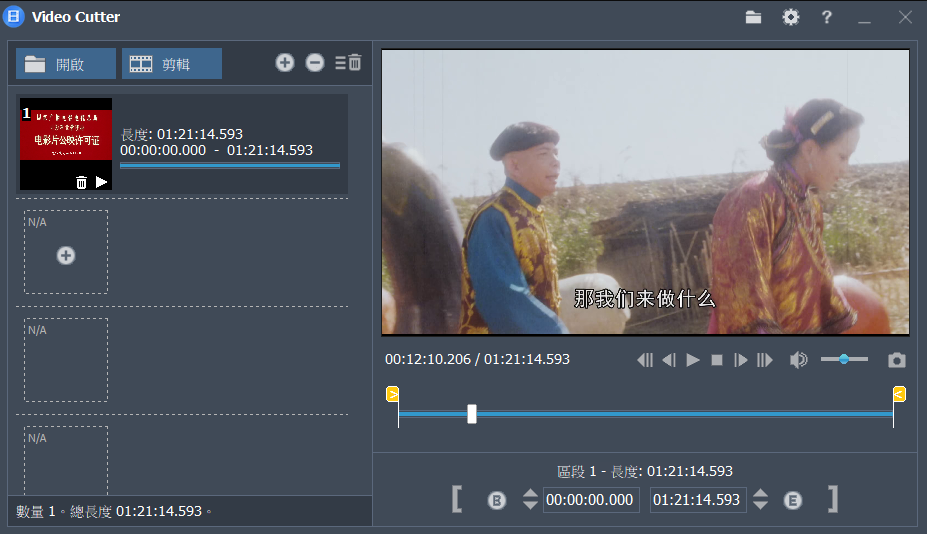The width and height of the screenshot is (927, 534).
Task: Decrease end time with down arrow
Action: [x=761, y=505]
